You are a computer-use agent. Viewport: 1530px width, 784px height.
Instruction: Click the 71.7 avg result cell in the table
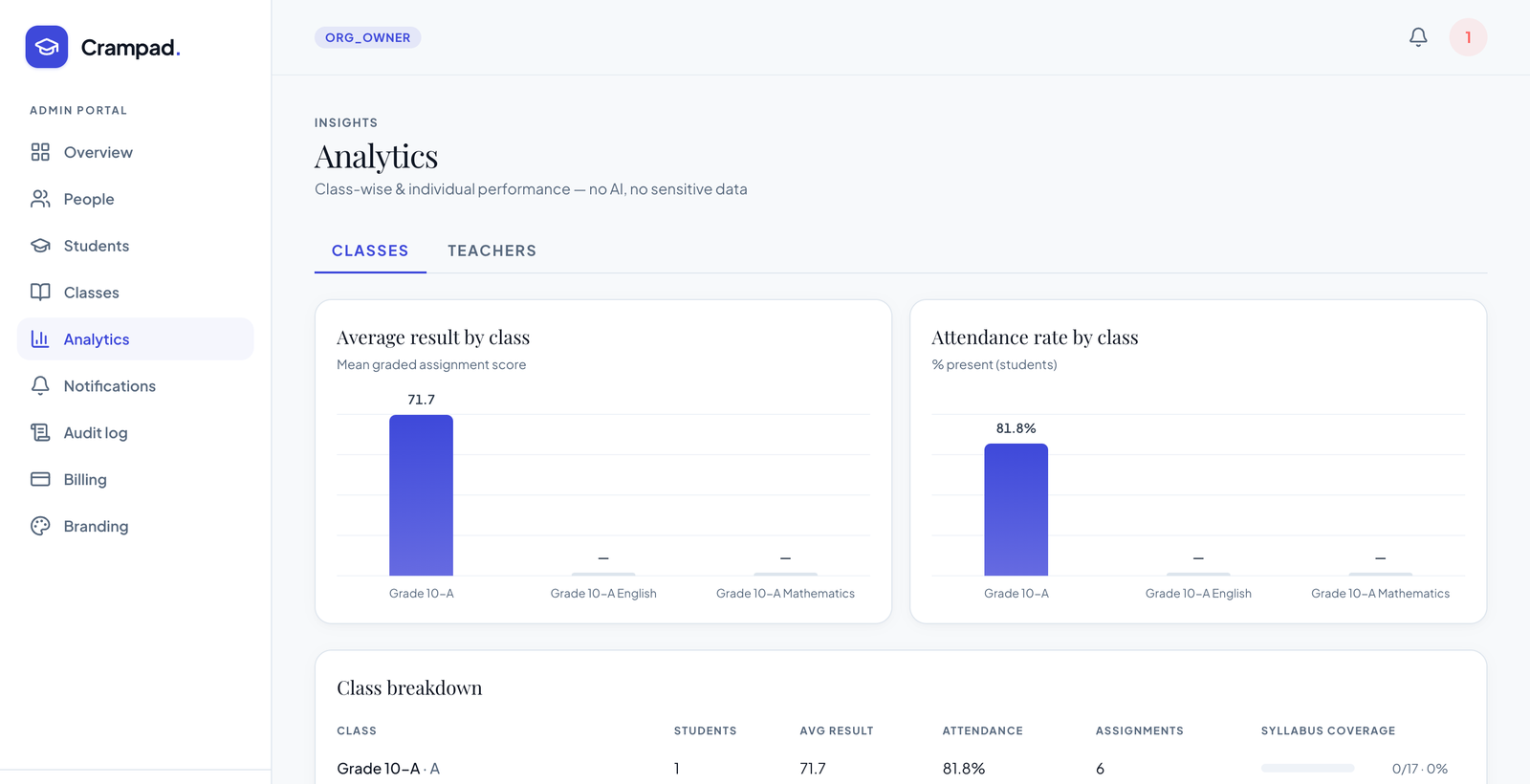tap(813, 769)
